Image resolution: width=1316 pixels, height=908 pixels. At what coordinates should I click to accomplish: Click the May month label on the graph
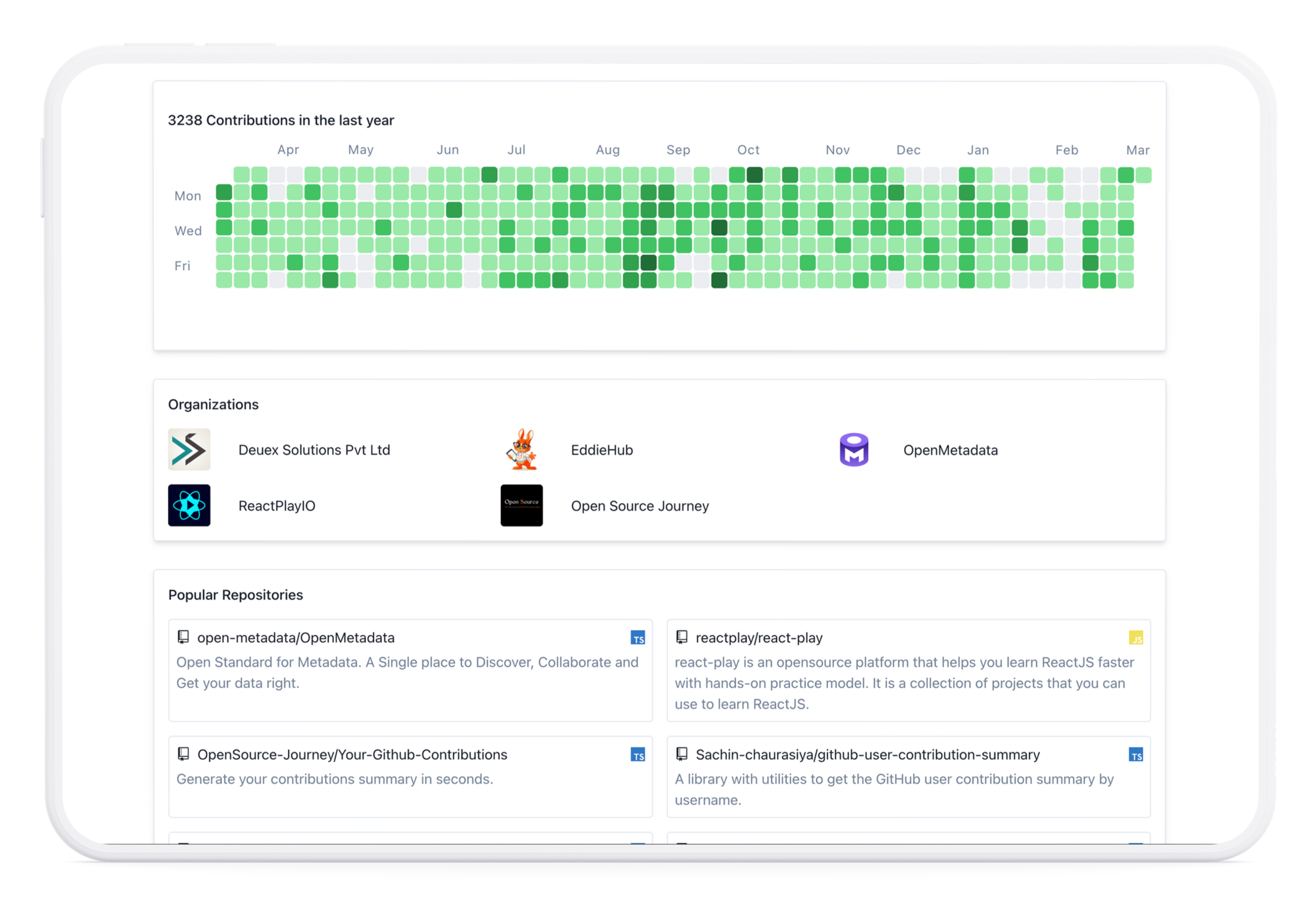(x=361, y=149)
